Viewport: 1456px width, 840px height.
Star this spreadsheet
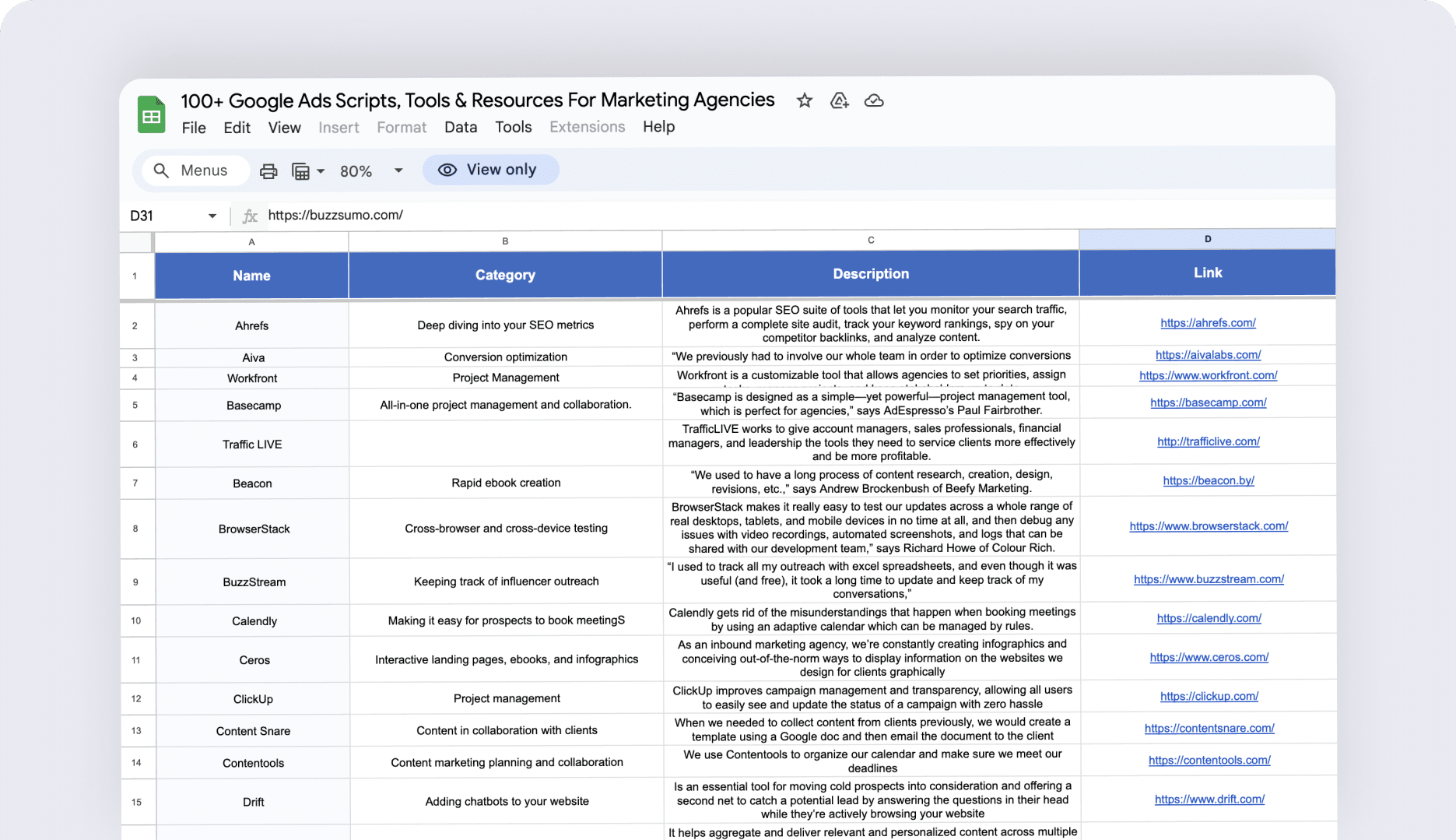805,100
